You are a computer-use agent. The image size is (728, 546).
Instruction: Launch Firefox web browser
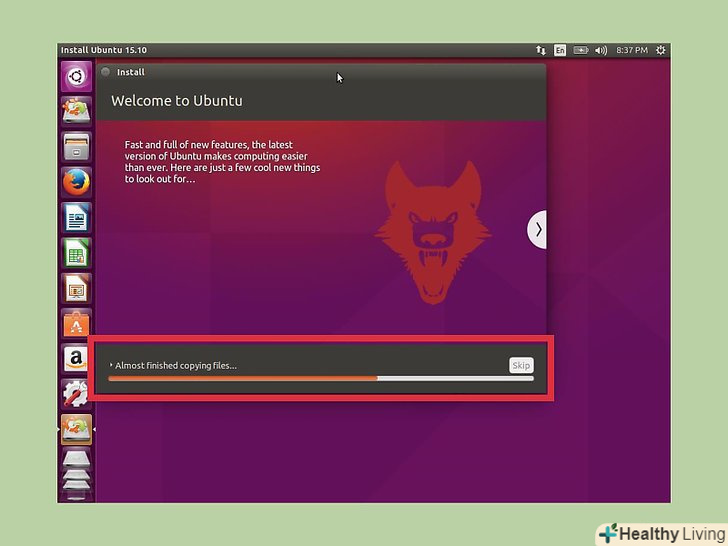[x=76, y=182]
